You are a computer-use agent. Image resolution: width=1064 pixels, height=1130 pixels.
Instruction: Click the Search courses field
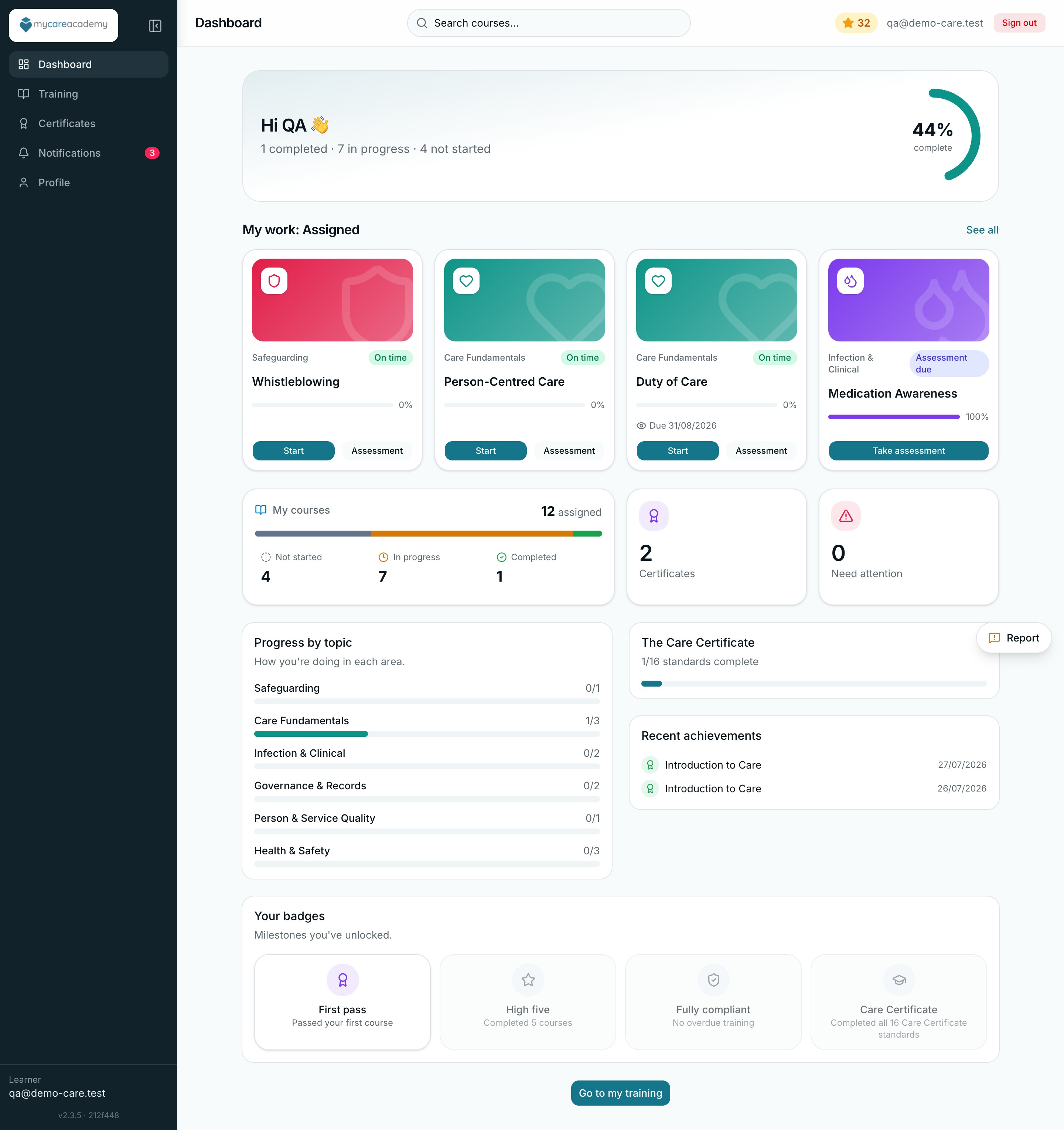[549, 23]
